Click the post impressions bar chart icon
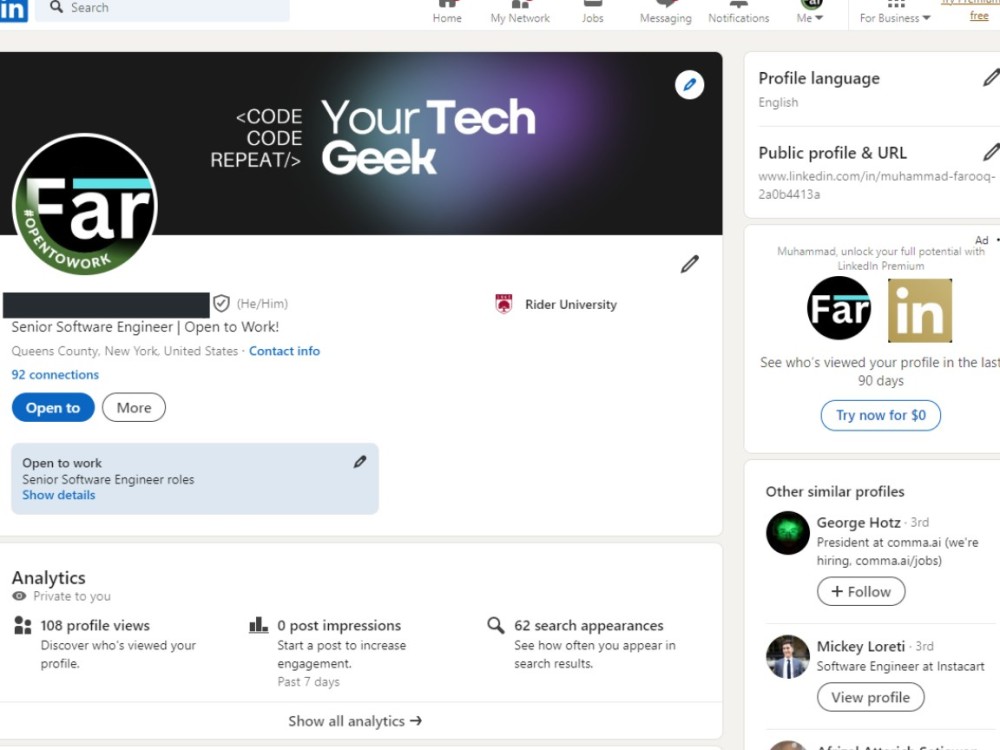The width and height of the screenshot is (1000, 750). point(258,625)
